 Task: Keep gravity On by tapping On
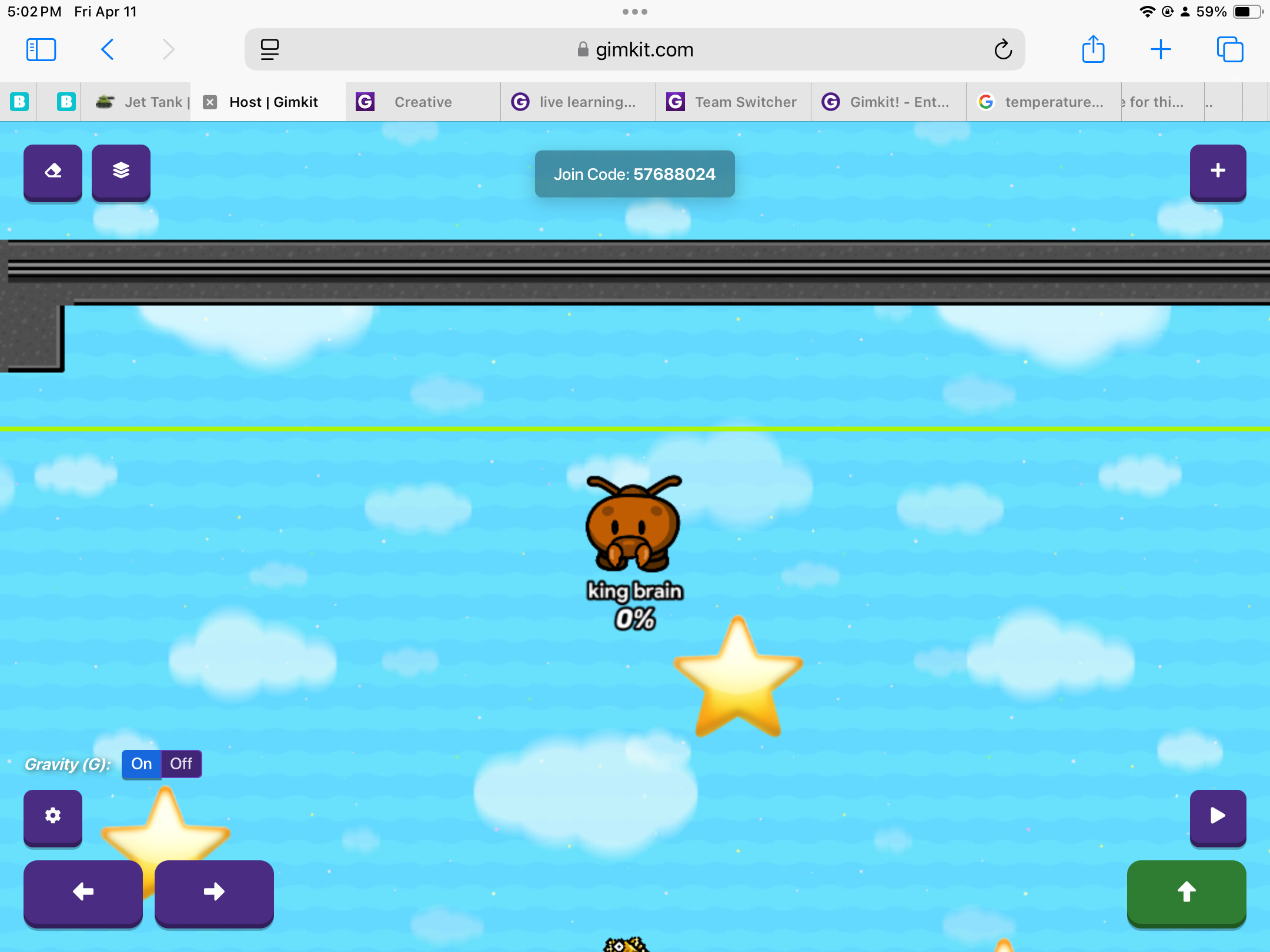[x=141, y=764]
